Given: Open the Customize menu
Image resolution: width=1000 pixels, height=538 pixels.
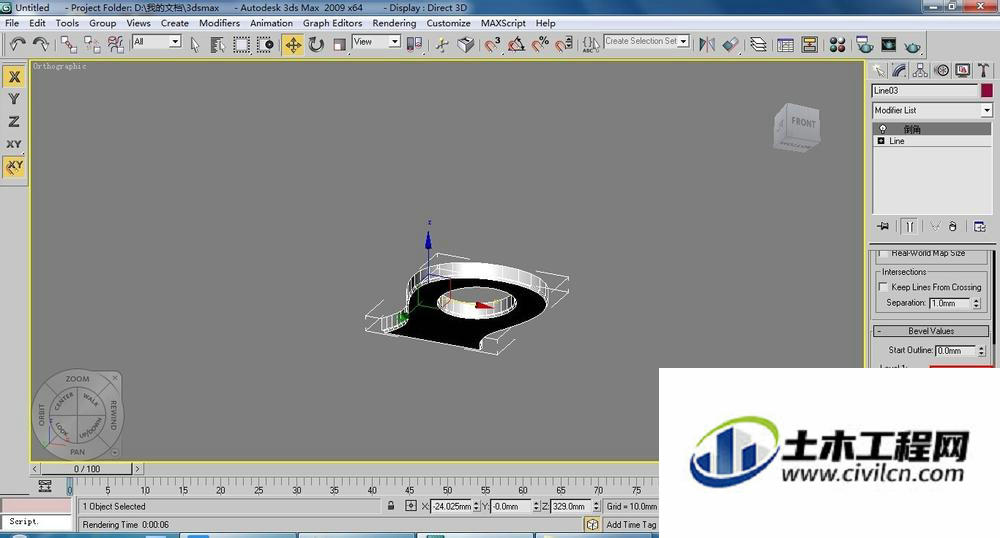Looking at the screenshot, I should (x=448, y=23).
